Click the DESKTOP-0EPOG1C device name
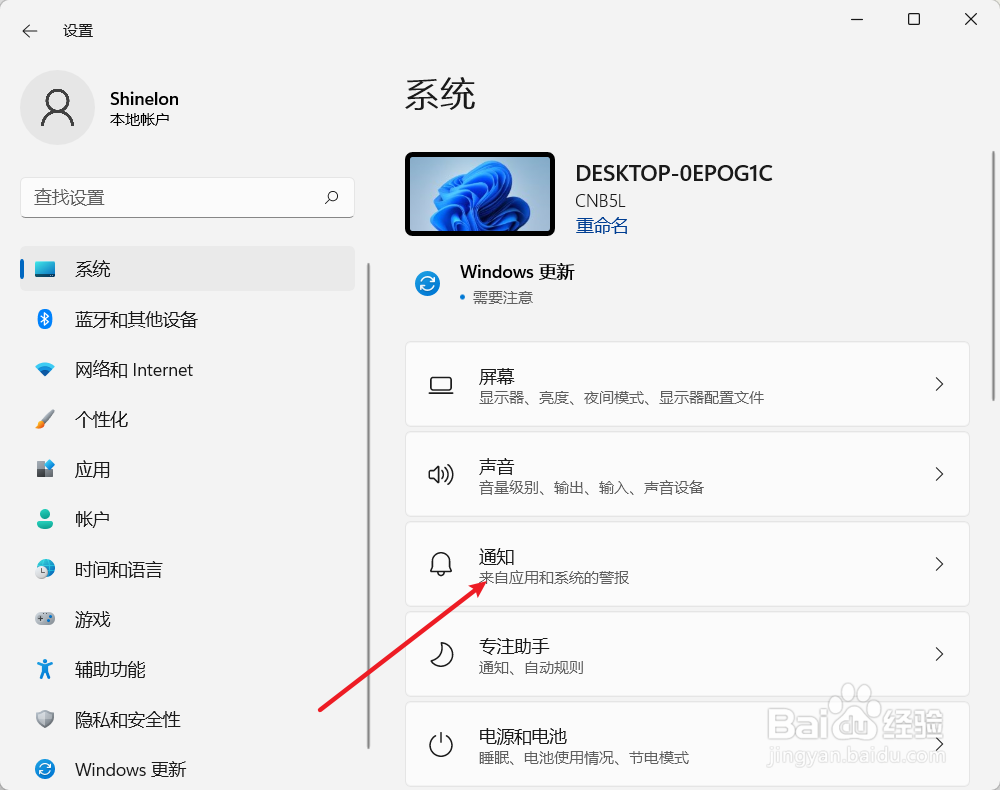Screen dimensions: 1000x790 click(x=673, y=173)
